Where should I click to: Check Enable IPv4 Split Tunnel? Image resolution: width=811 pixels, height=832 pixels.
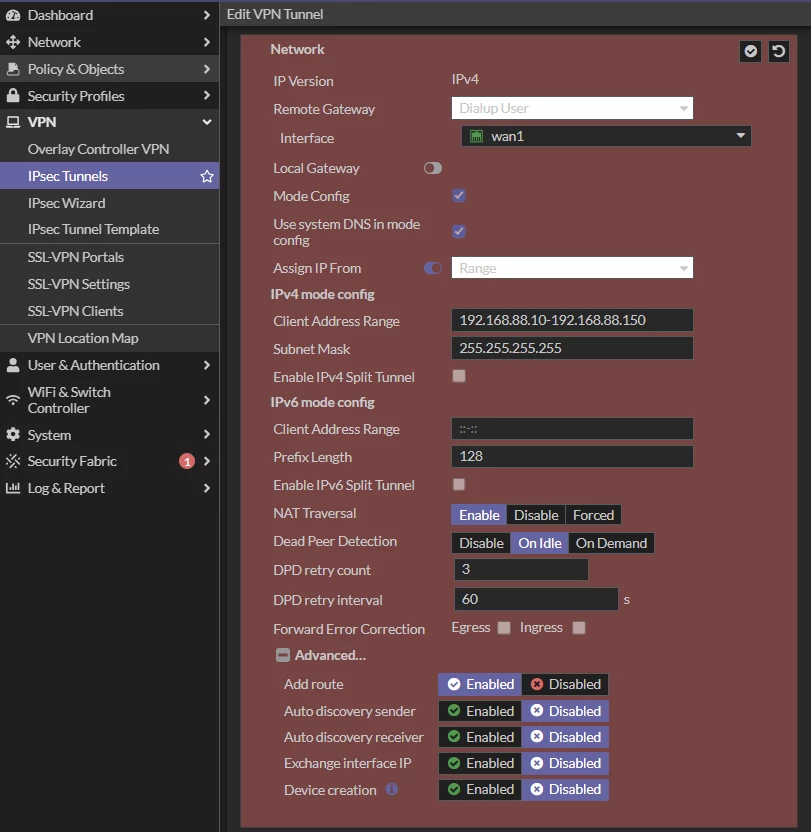point(459,376)
